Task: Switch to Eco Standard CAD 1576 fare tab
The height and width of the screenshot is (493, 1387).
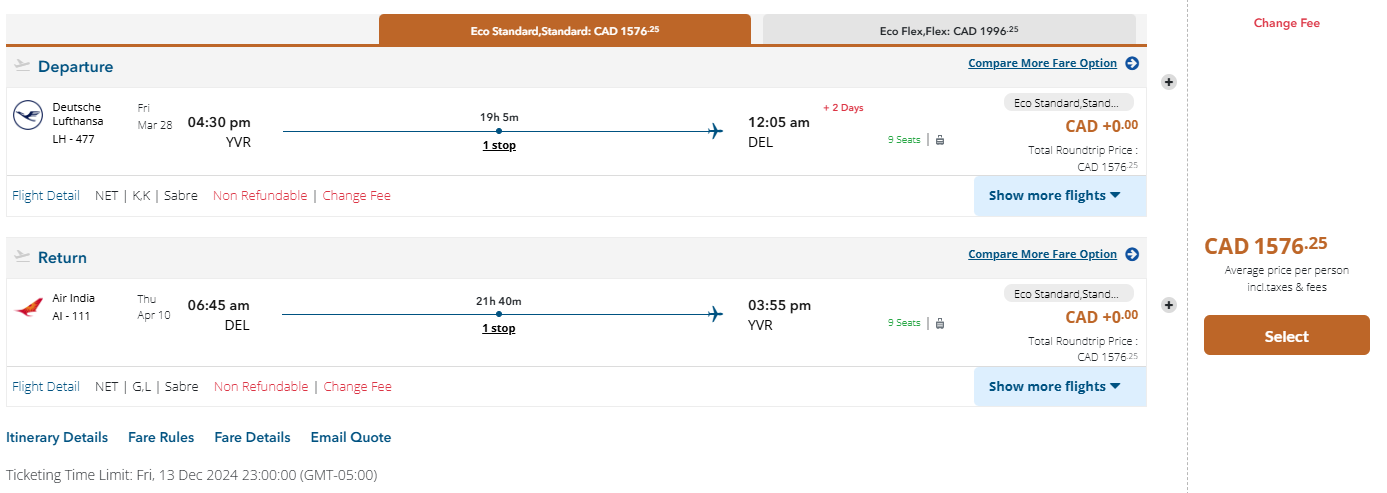Action: (x=564, y=30)
